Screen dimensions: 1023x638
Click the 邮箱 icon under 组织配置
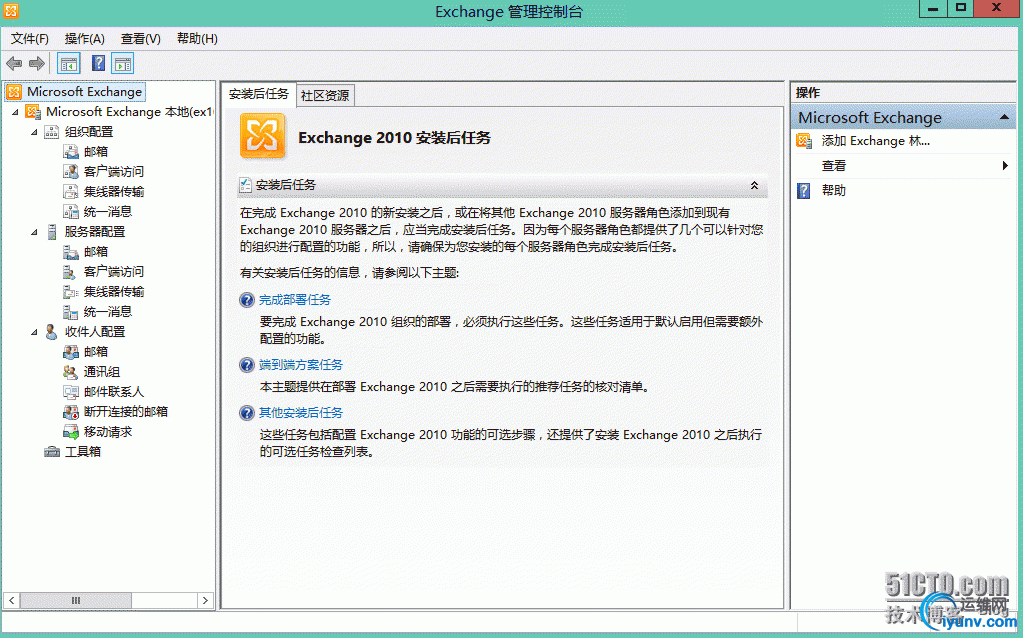tap(70, 152)
